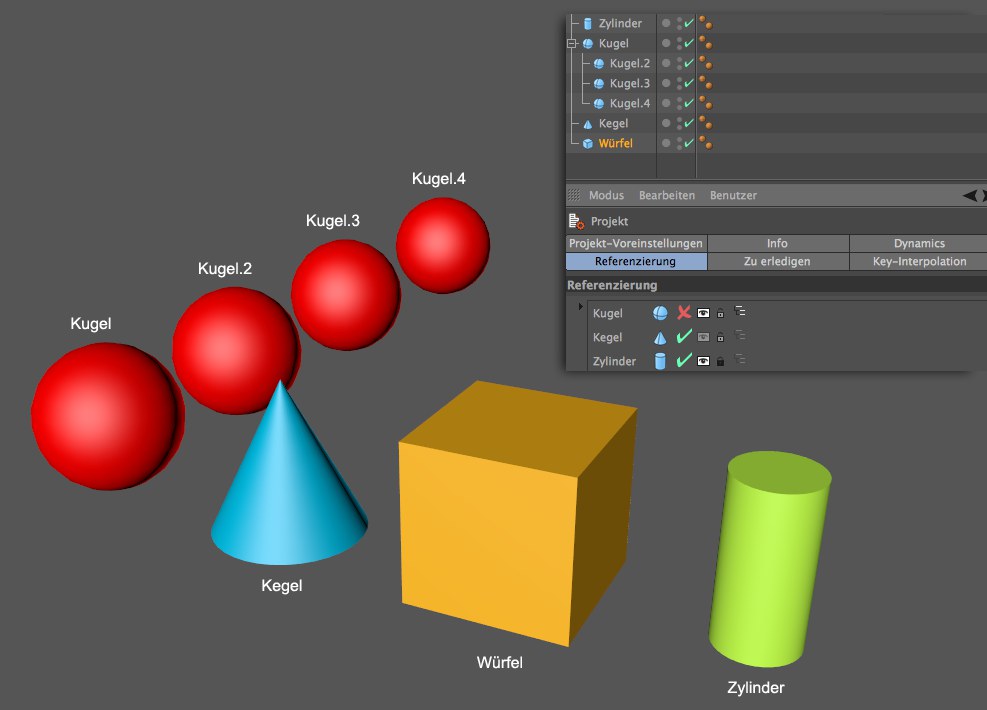Viewport: 987px width, 710px height.
Task: Toggle the red X on Kugel reference
Action: pos(684,313)
